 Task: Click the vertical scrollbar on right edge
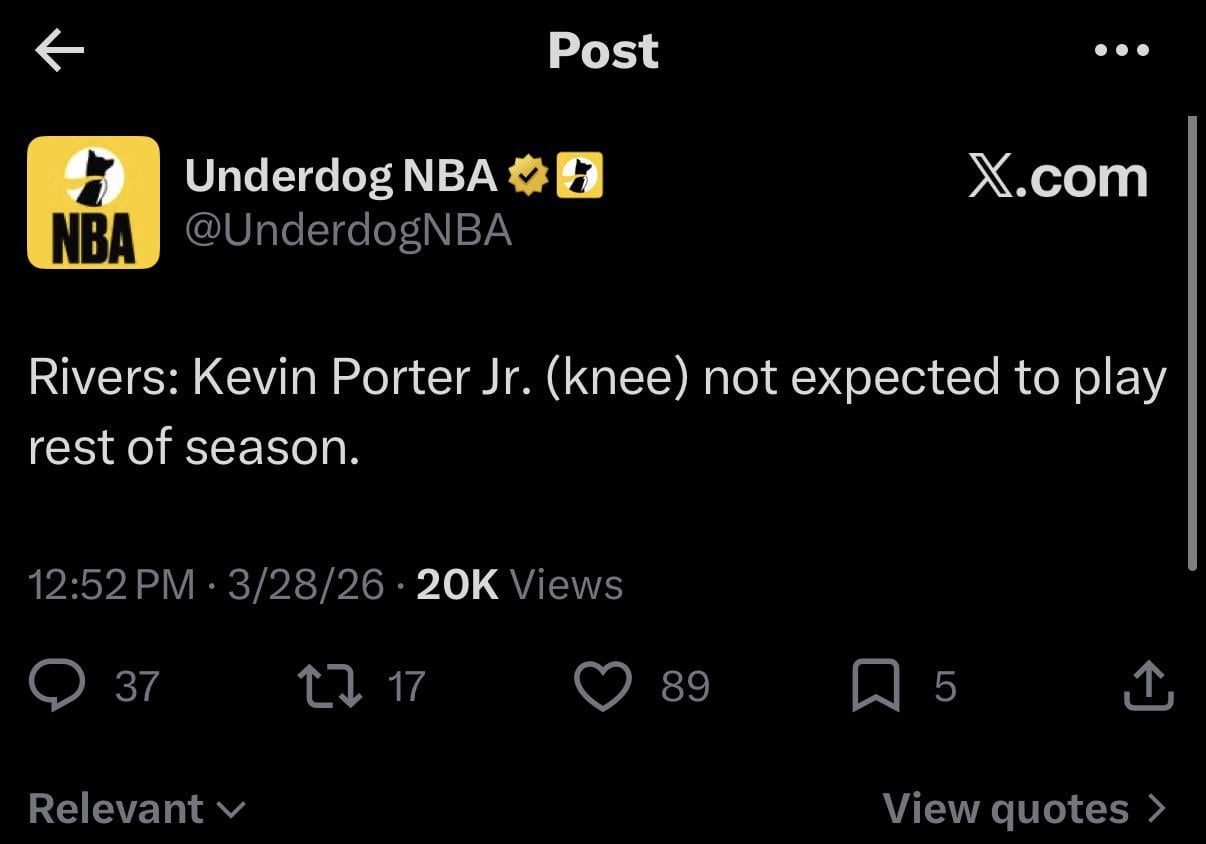click(x=1191, y=340)
